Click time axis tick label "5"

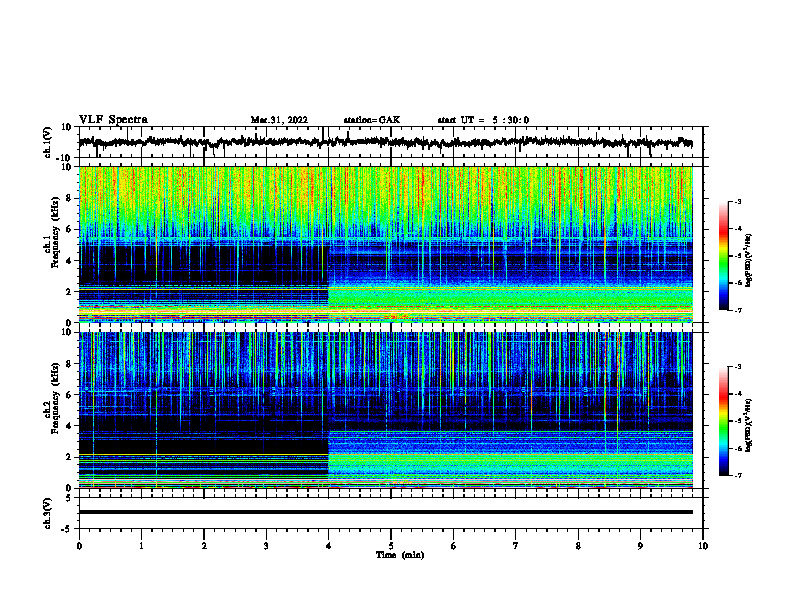point(391,546)
